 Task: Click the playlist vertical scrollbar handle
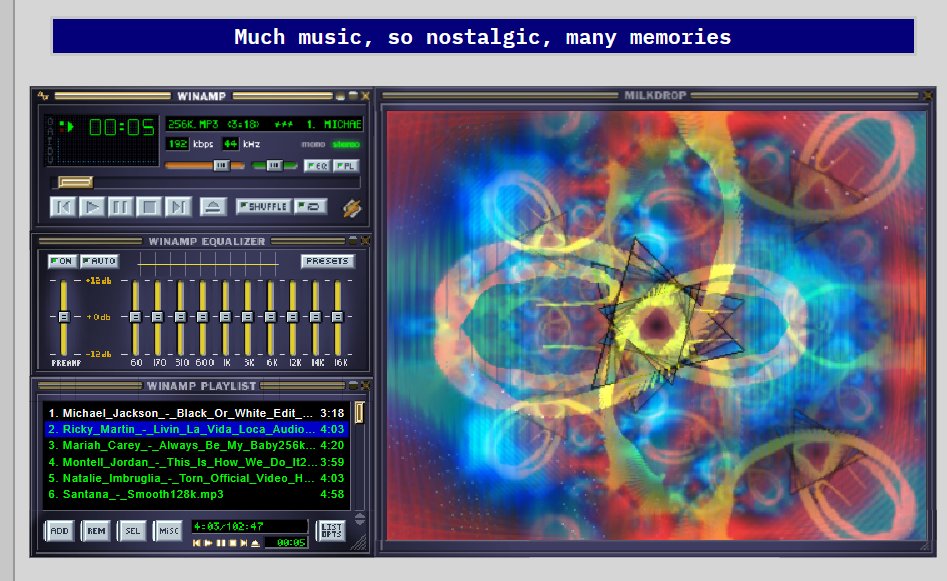coord(359,413)
